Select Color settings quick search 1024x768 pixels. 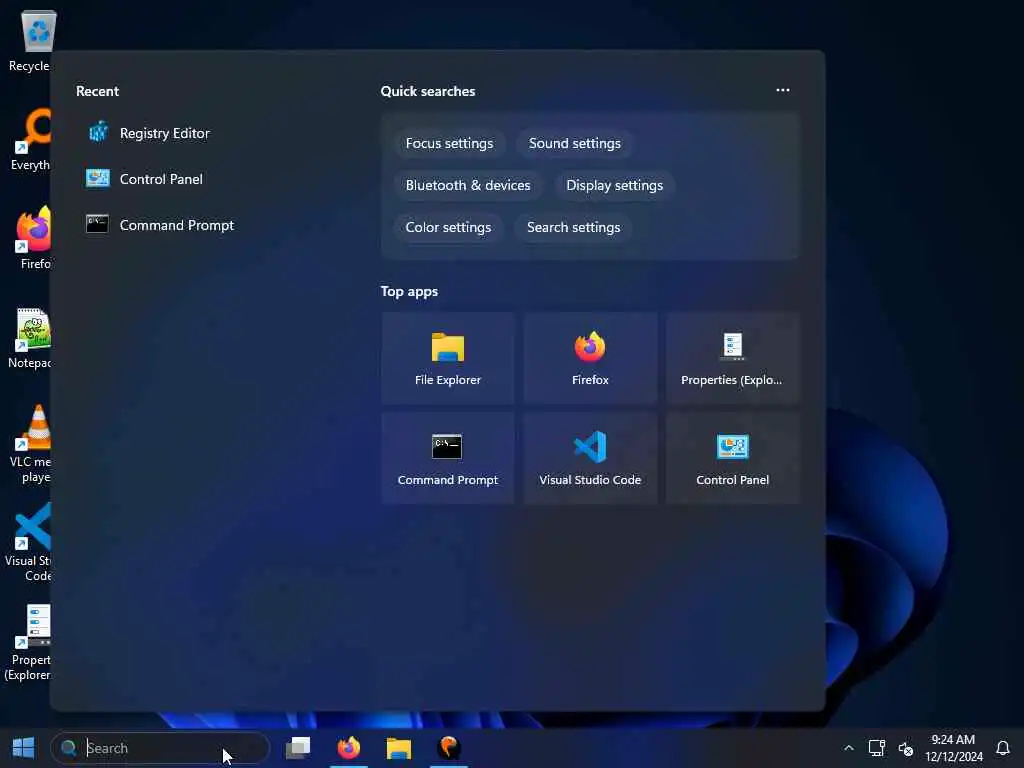pyautogui.click(x=448, y=227)
